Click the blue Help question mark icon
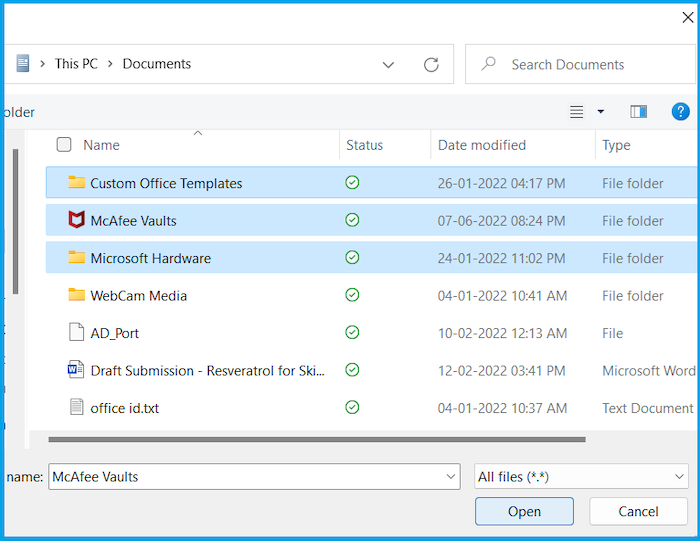This screenshot has height=541, width=700. click(x=680, y=111)
